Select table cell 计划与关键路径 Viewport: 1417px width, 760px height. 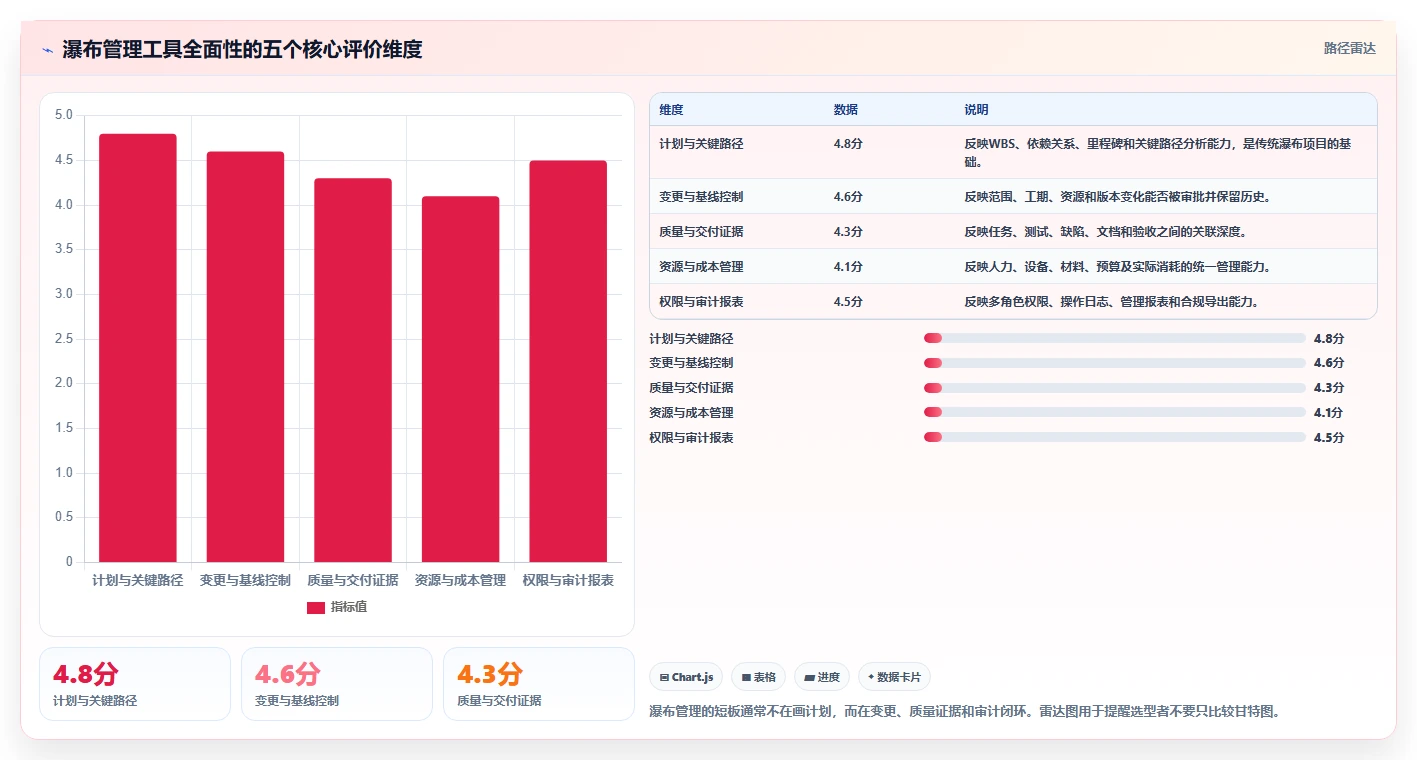[x=701, y=144]
